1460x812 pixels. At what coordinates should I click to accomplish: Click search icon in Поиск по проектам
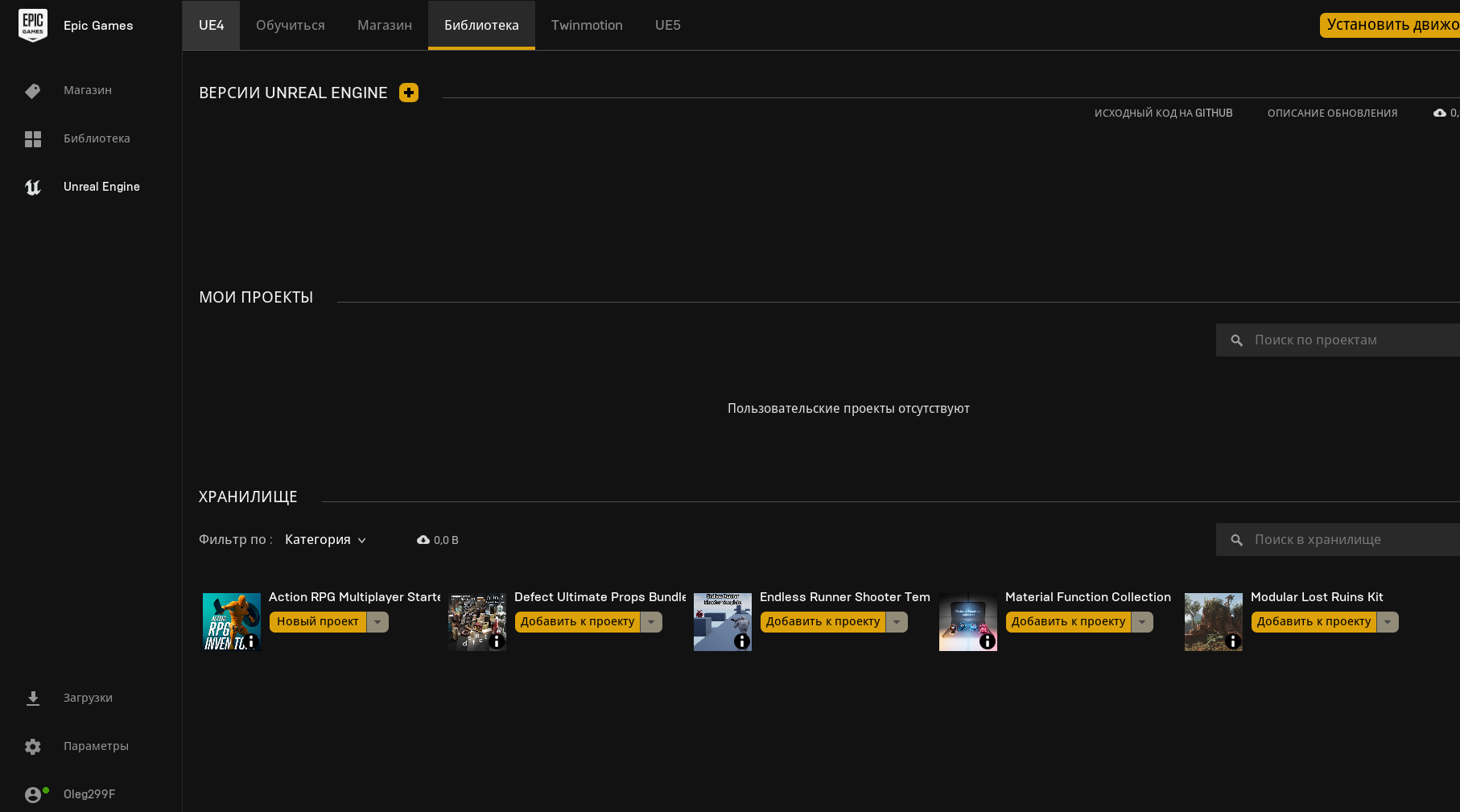pyautogui.click(x=1237, y=340)
